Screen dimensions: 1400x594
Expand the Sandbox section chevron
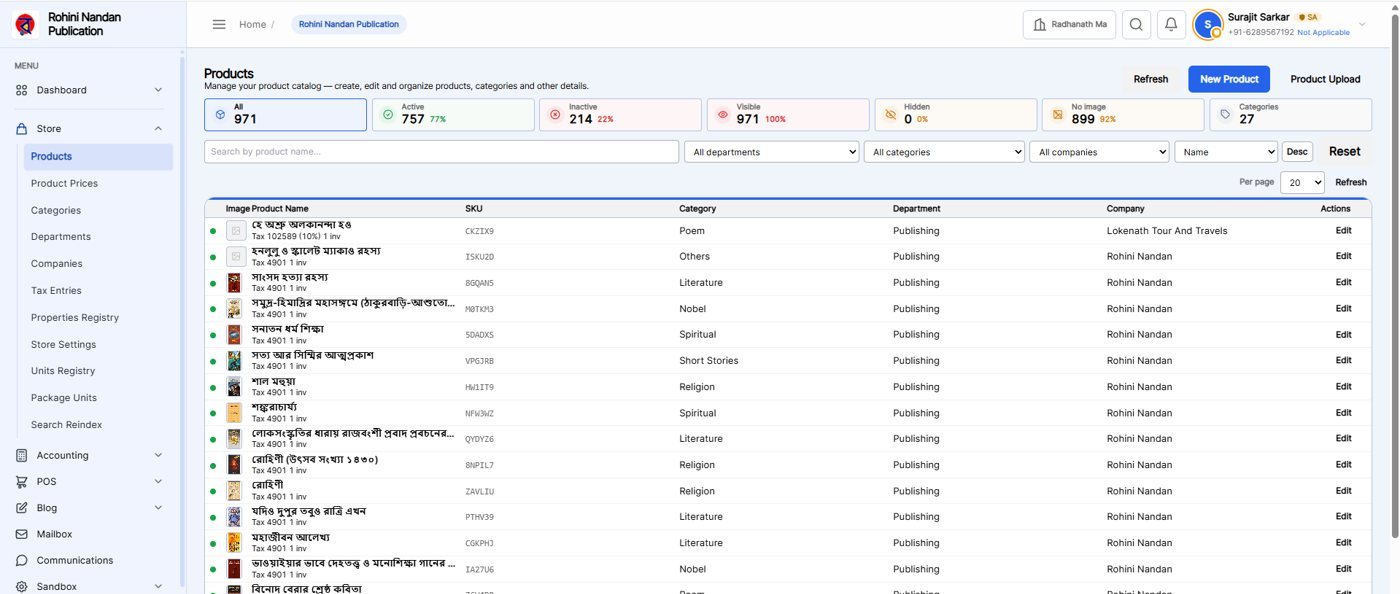click(158, 587)
